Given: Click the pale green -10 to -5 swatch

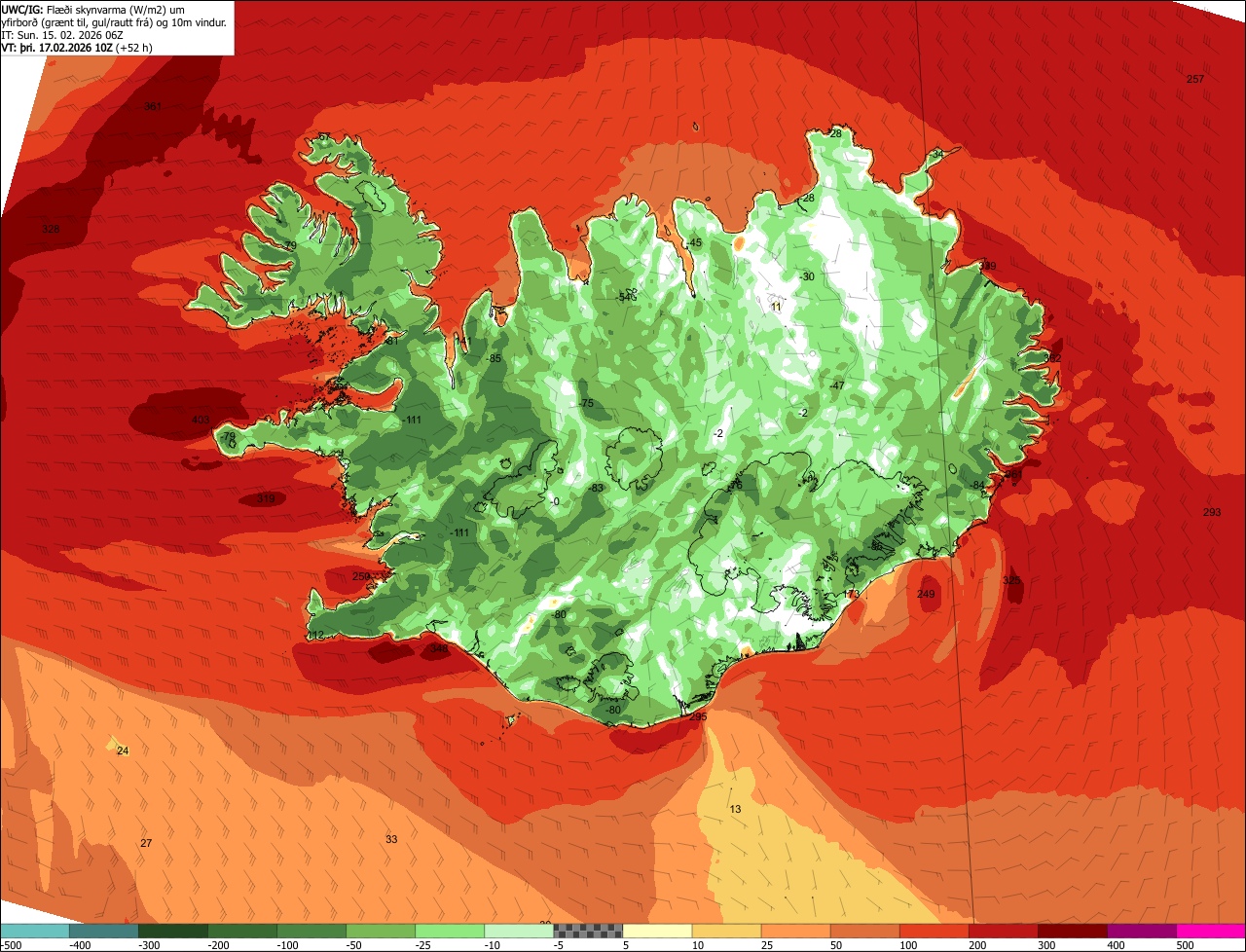Looking at the screenshot, I should tap(518, 931).
